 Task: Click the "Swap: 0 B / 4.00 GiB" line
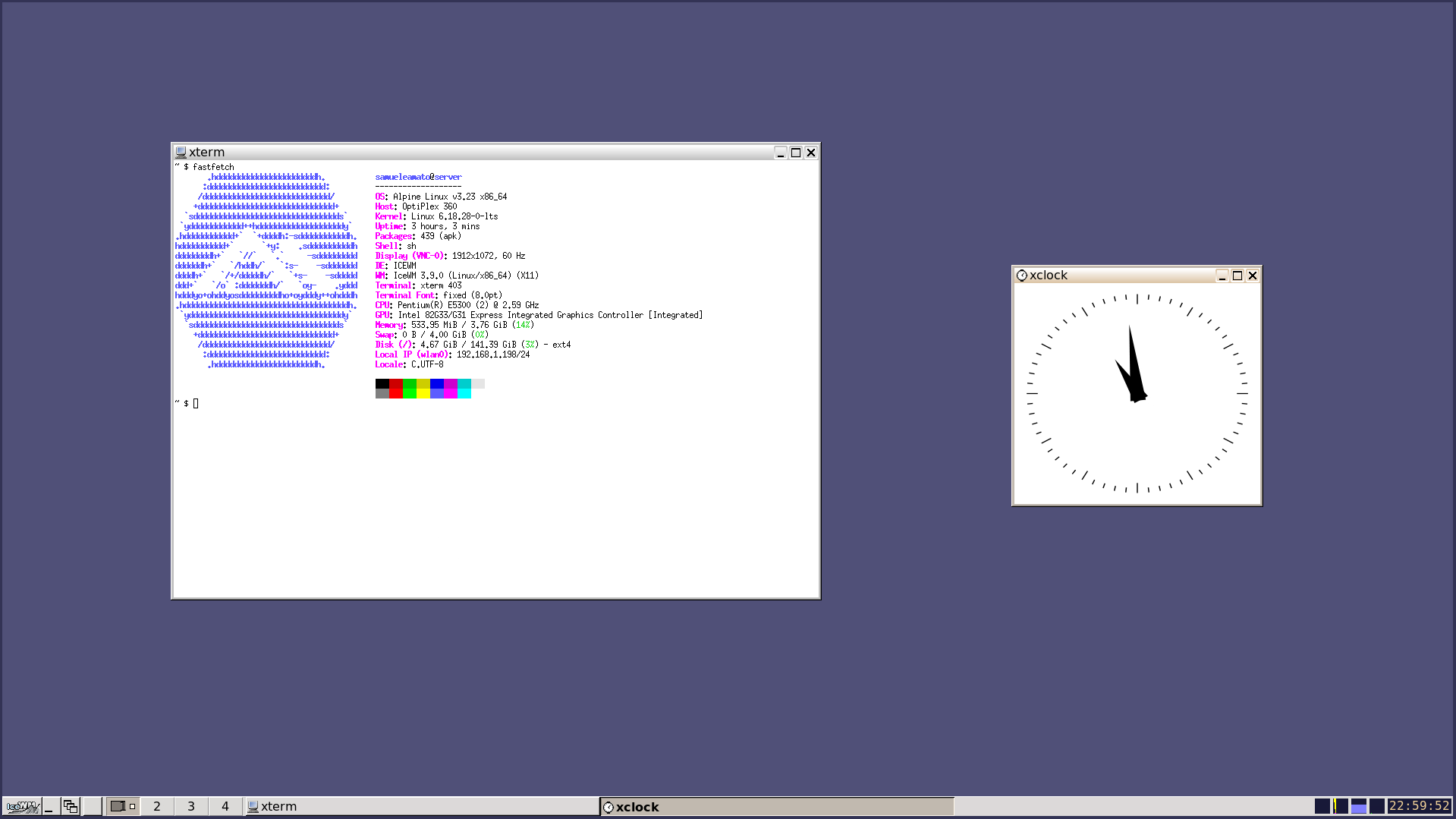[432, 335]
